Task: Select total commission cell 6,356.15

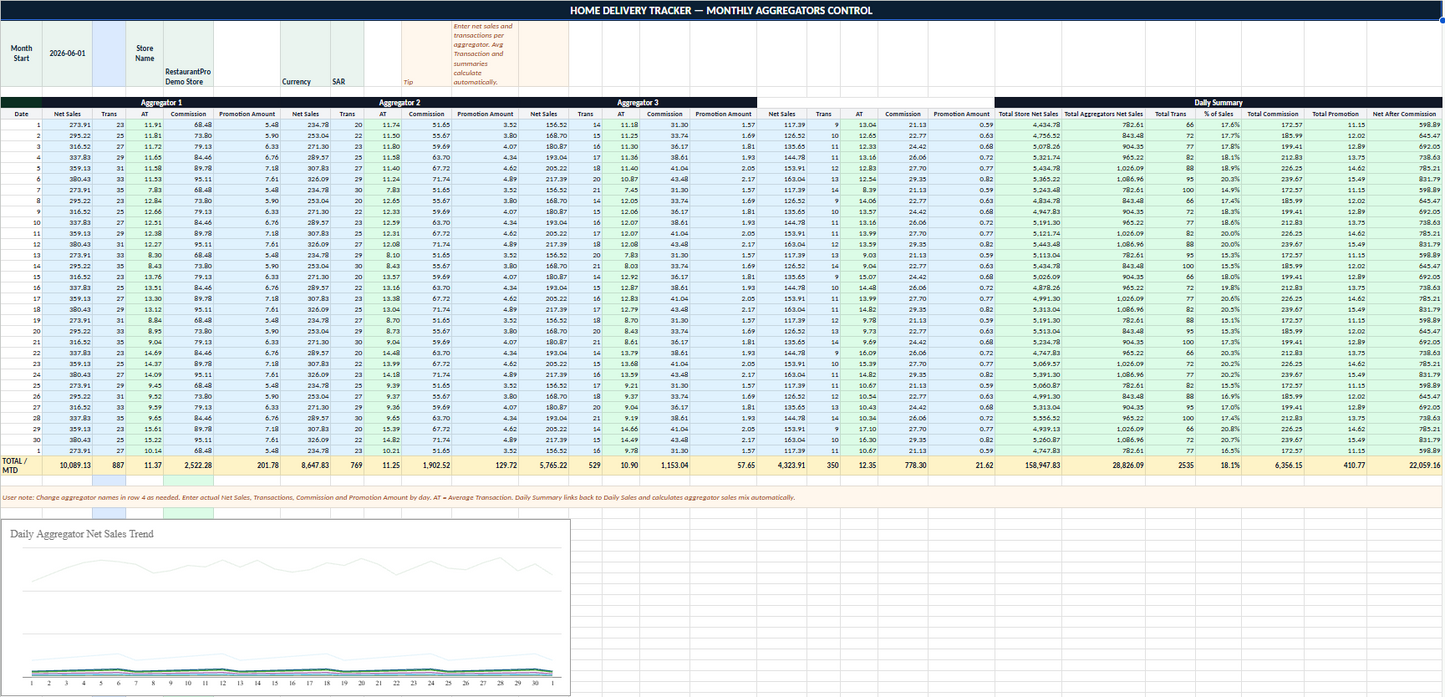Action: [1273, 465]
